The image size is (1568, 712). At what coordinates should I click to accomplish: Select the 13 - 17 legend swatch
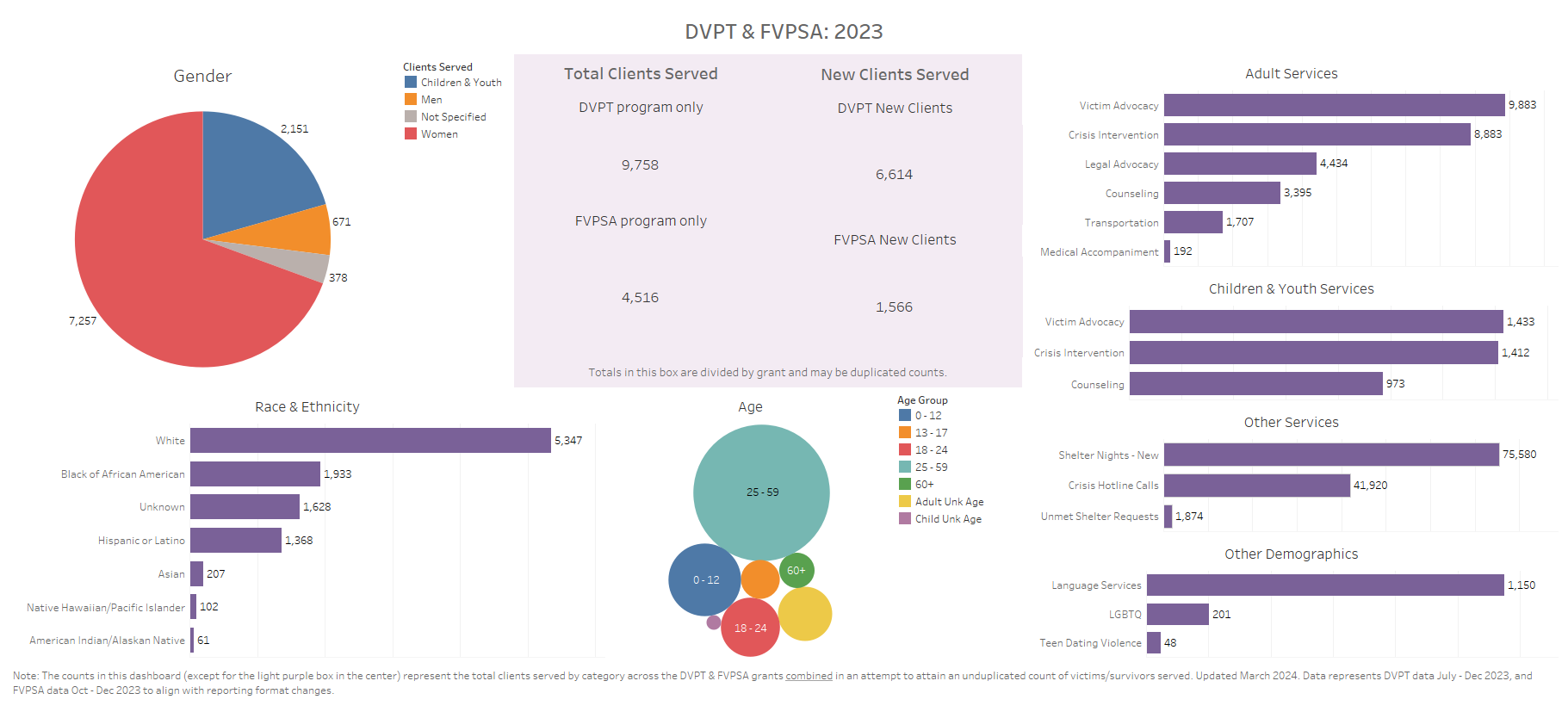coord(905,433)
